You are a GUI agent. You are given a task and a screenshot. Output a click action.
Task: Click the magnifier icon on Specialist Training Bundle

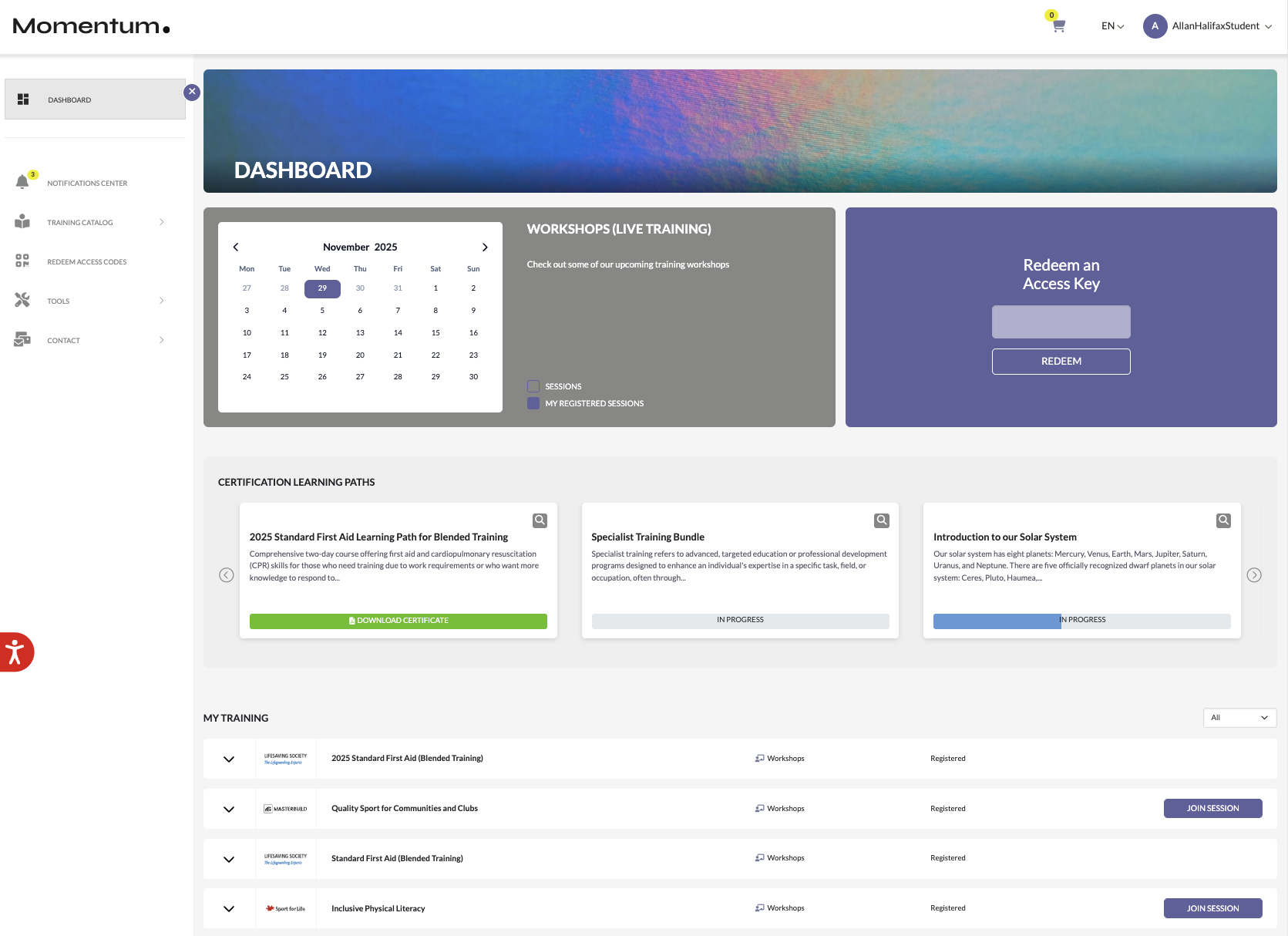pyautogui.click(x=881, y=520)
